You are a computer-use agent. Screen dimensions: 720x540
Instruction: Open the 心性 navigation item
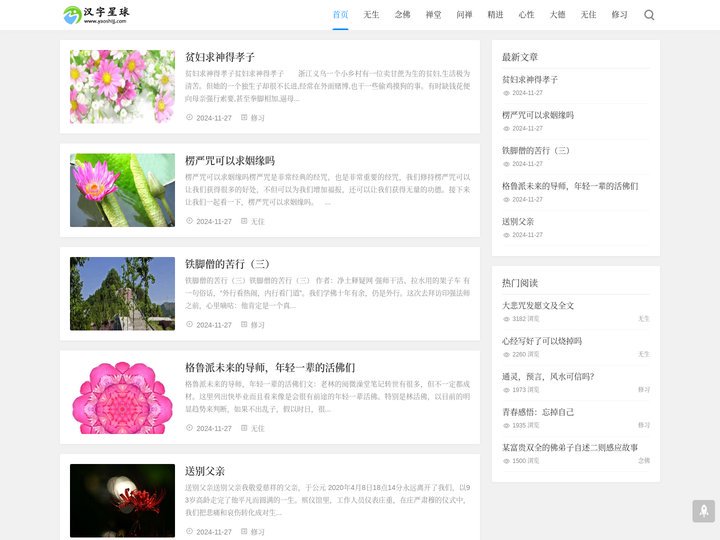click(x=526, y=15)
